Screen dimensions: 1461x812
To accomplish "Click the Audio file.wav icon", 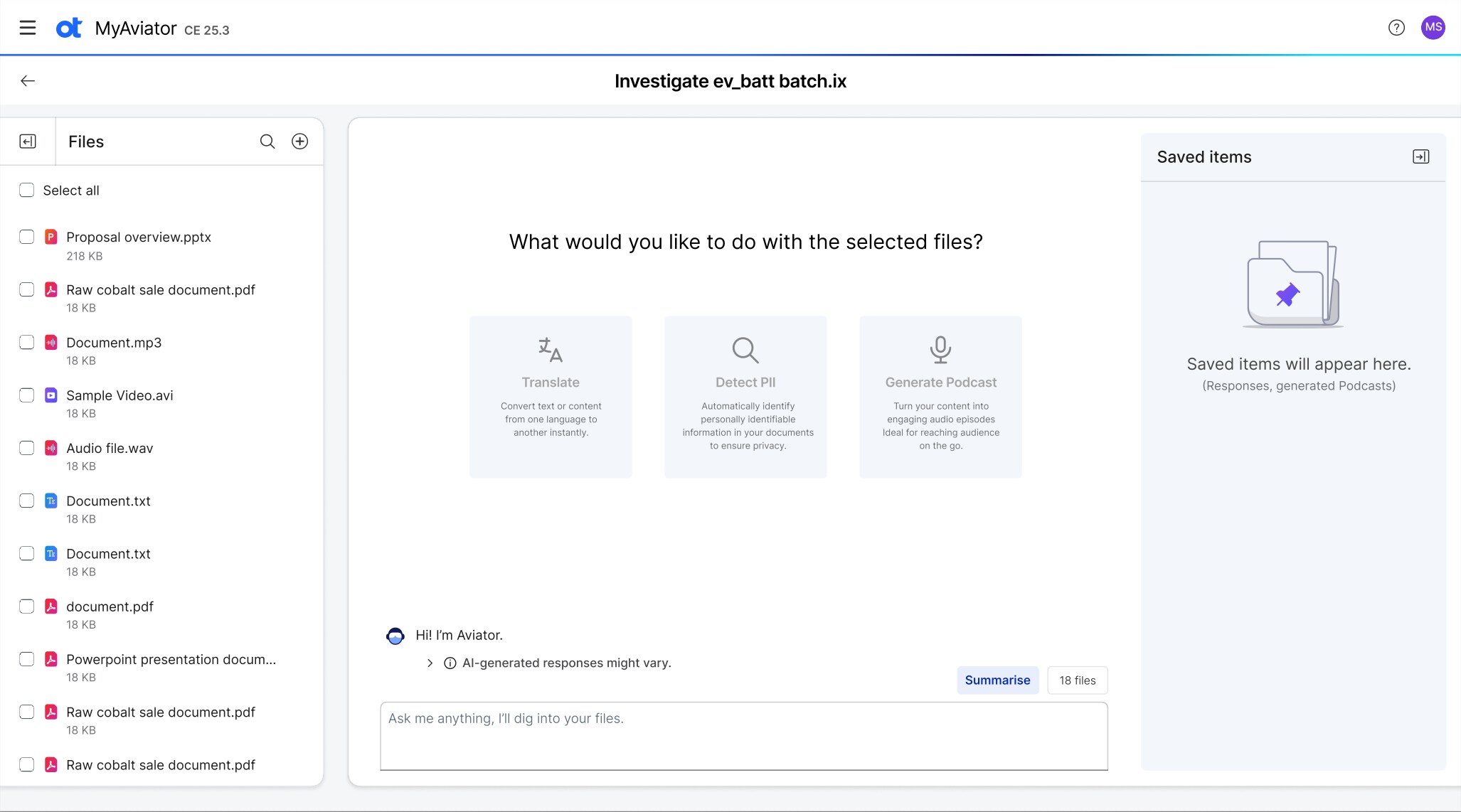I will pyautogui.click(x=51, y=448).
